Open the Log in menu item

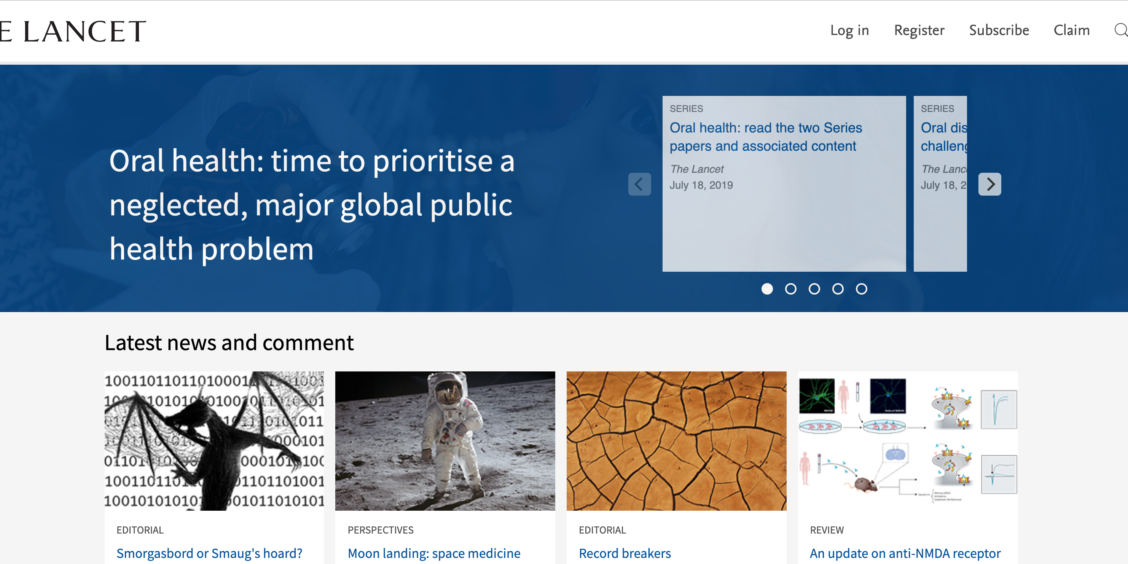coord(850,30)
